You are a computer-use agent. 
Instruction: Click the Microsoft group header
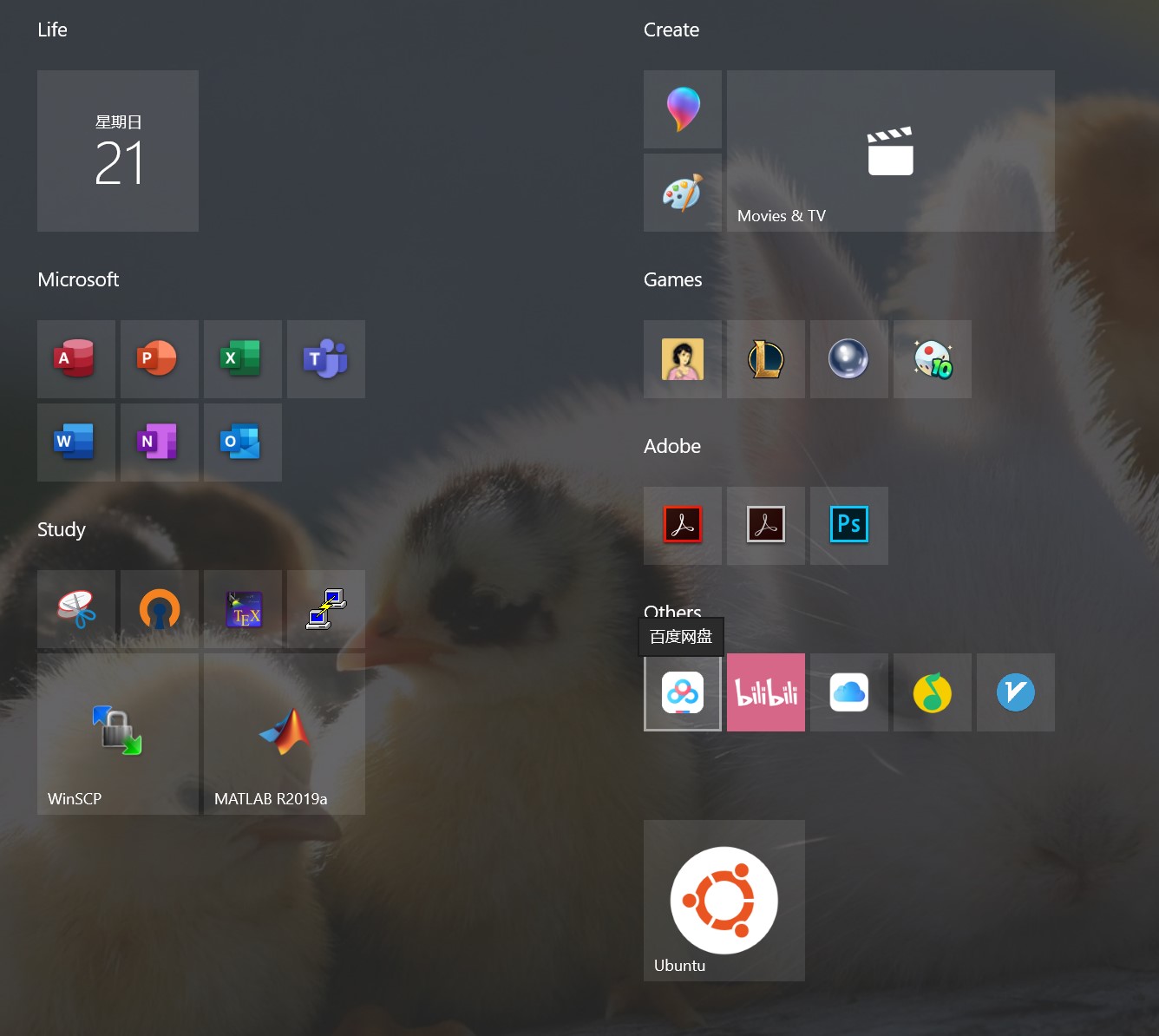[78, 279]
